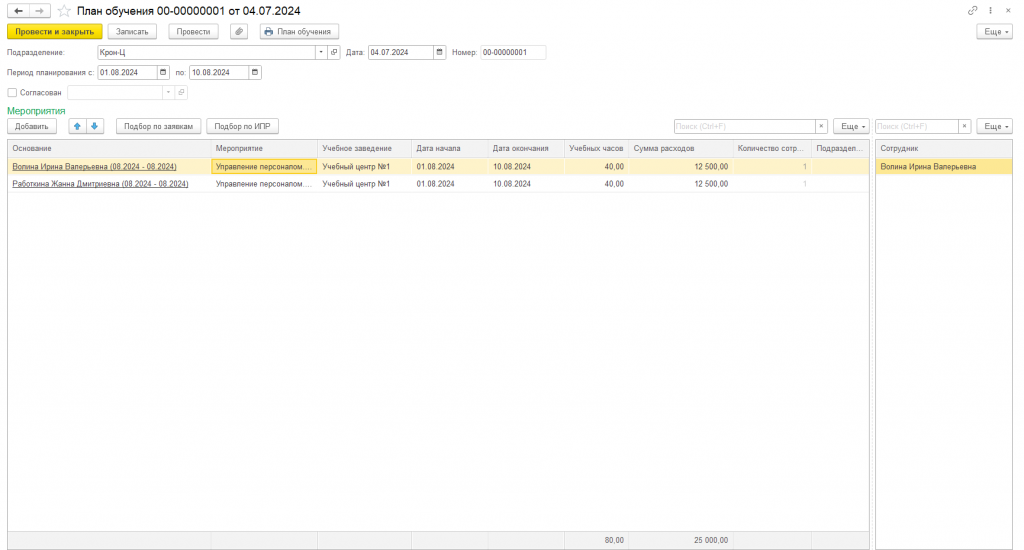Image resolution: width=1024 pixels, height=550 pixels.
Task: Focus the Подразделение input with Крон-Ц
Action: coord(206,52)
